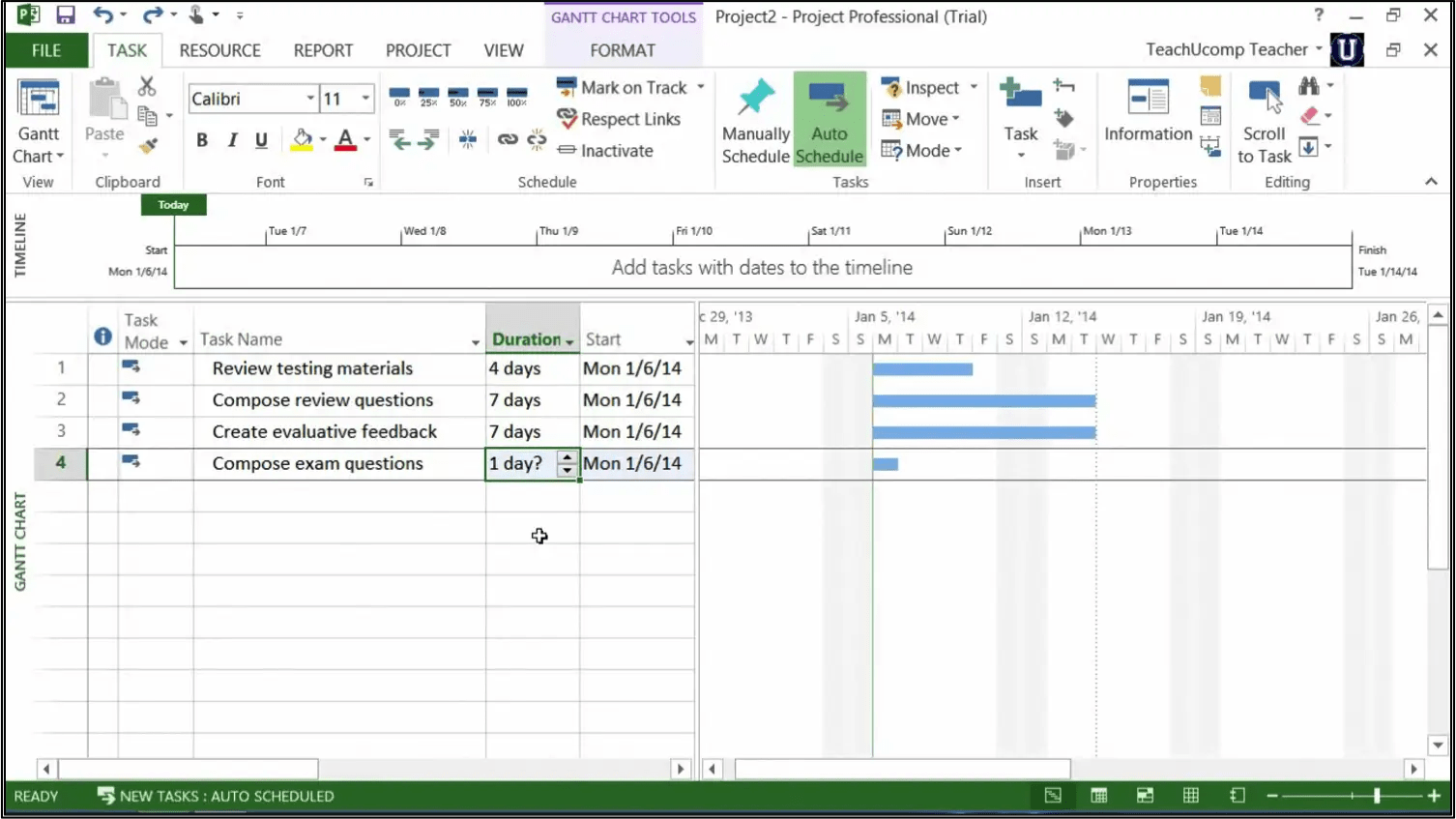Mark task 50% complete

click(x=458, y=98)
